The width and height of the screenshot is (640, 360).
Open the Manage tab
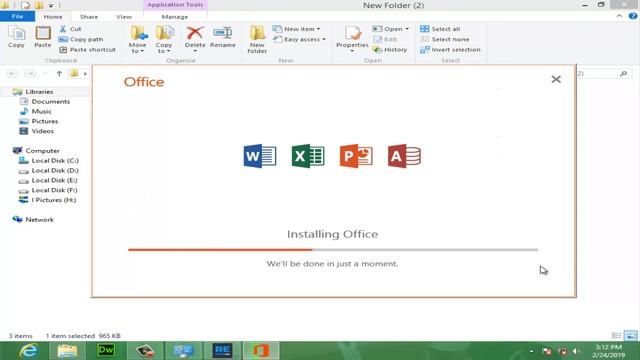[x=175, y=17]
